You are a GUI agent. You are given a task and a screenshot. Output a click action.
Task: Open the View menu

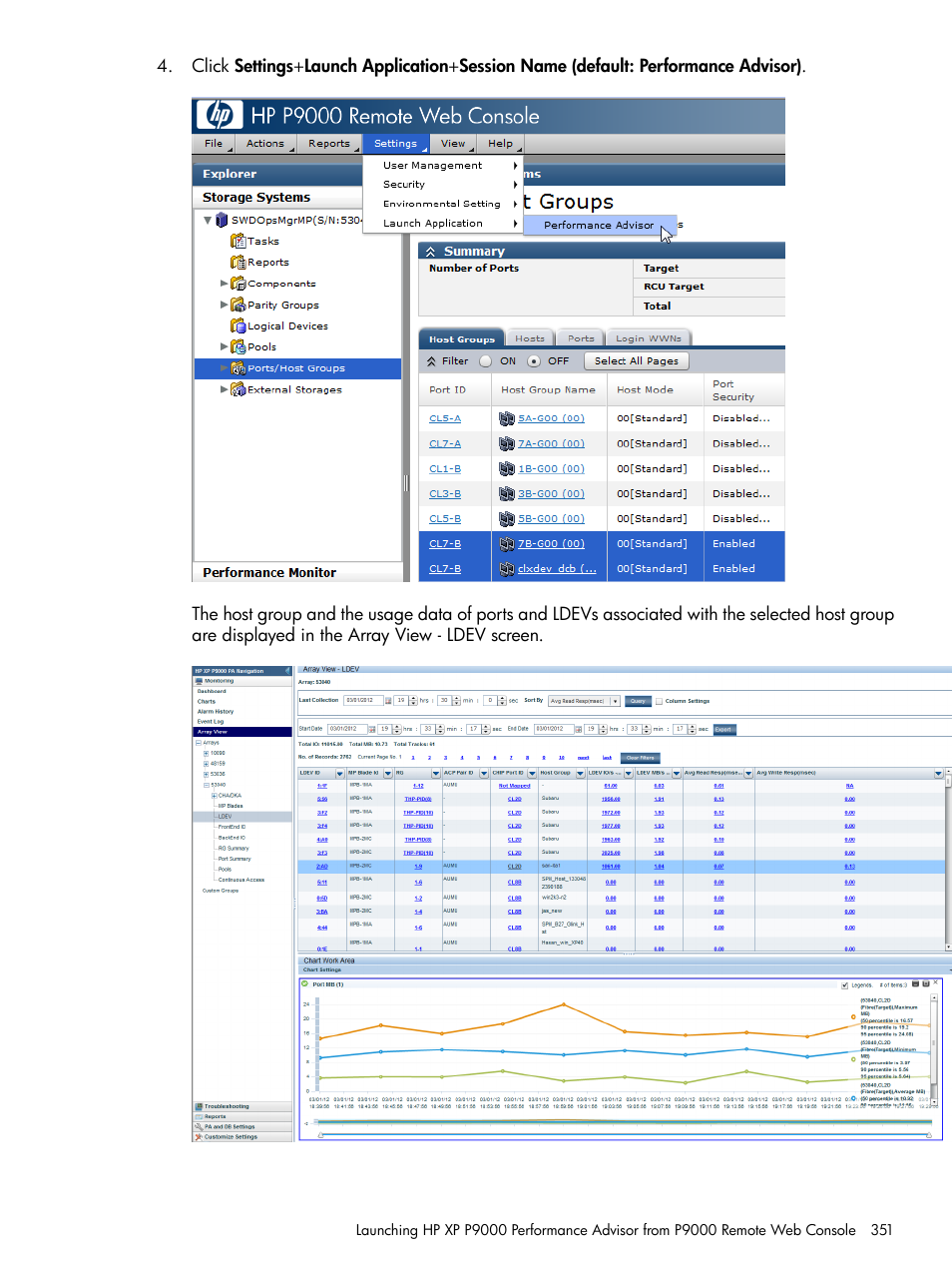(x=454, y=144)
